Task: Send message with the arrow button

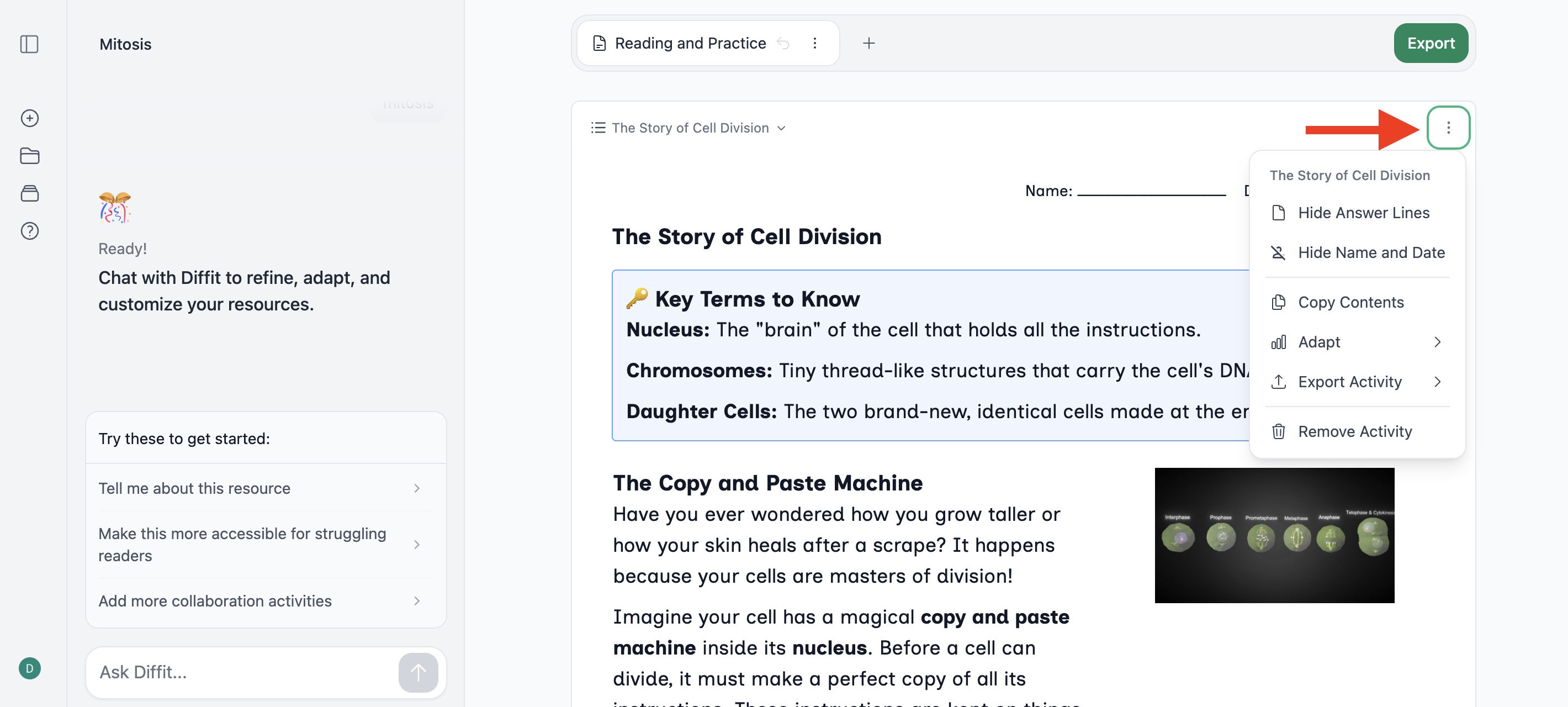Action: pos(417,672)
